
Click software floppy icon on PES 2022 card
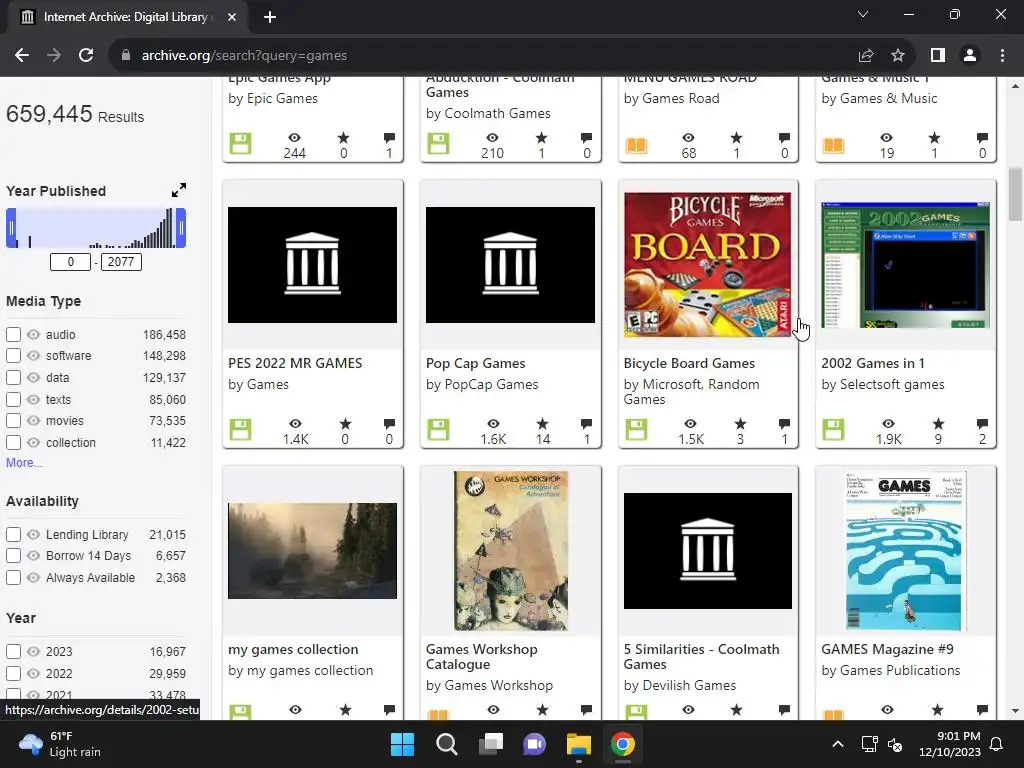[x=240, y=430]
